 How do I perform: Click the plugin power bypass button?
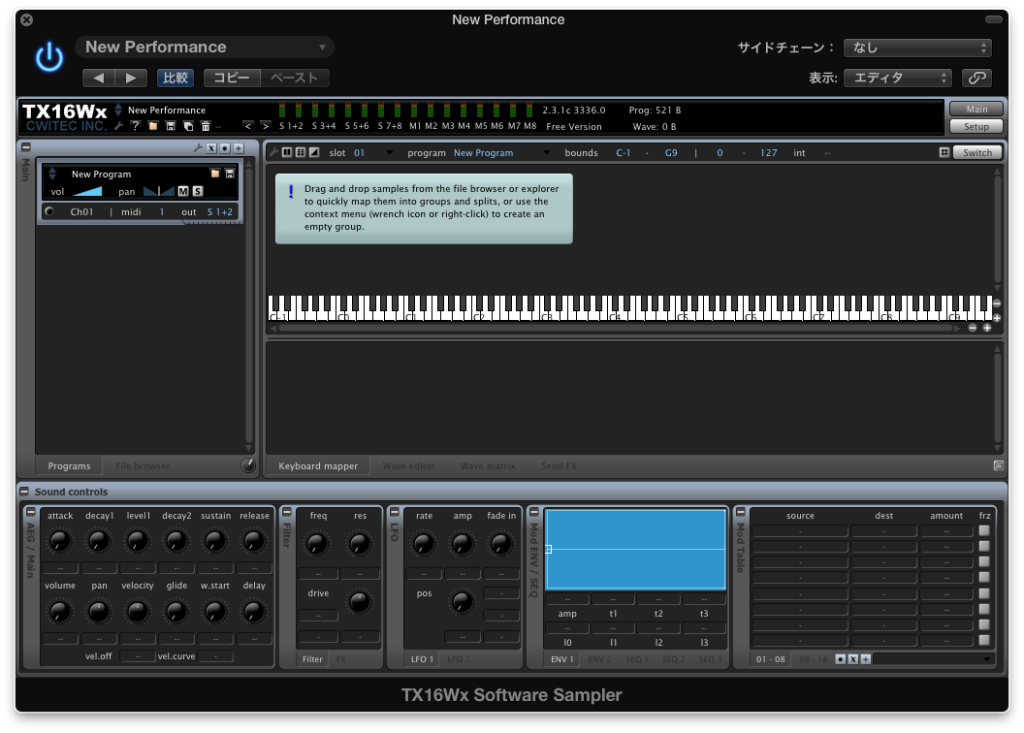pos(49,59)
